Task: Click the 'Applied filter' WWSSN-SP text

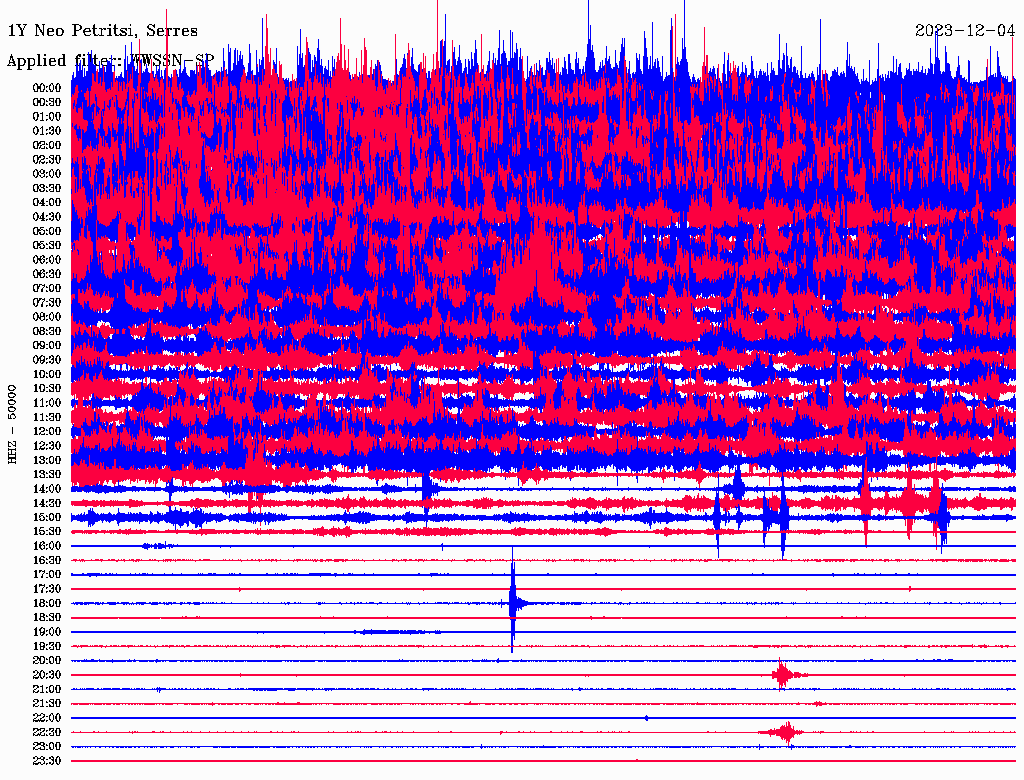Action: (110, 61)
